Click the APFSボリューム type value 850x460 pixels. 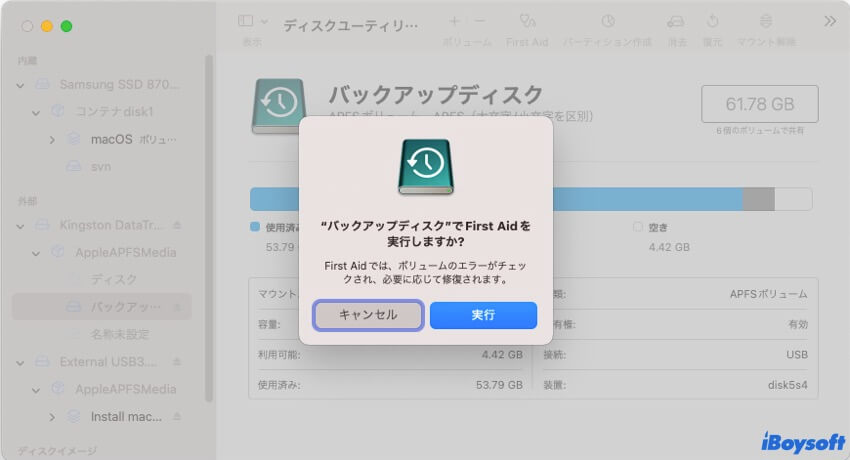click(768, 294)
